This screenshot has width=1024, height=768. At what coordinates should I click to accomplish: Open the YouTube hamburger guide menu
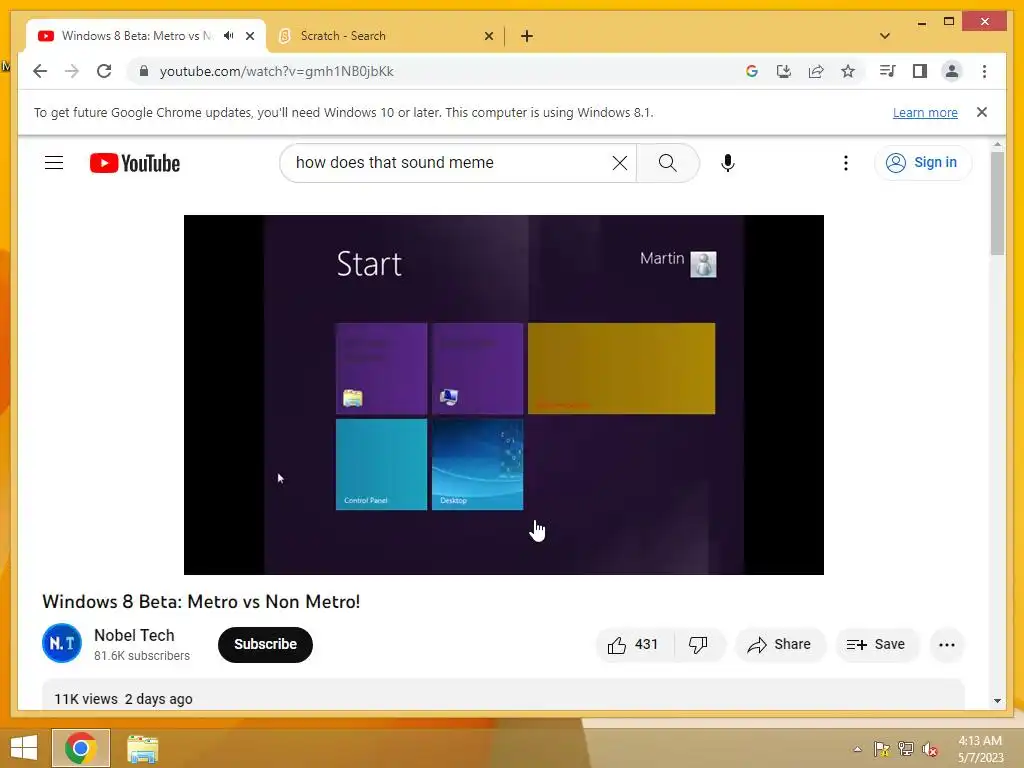point(54,163)
